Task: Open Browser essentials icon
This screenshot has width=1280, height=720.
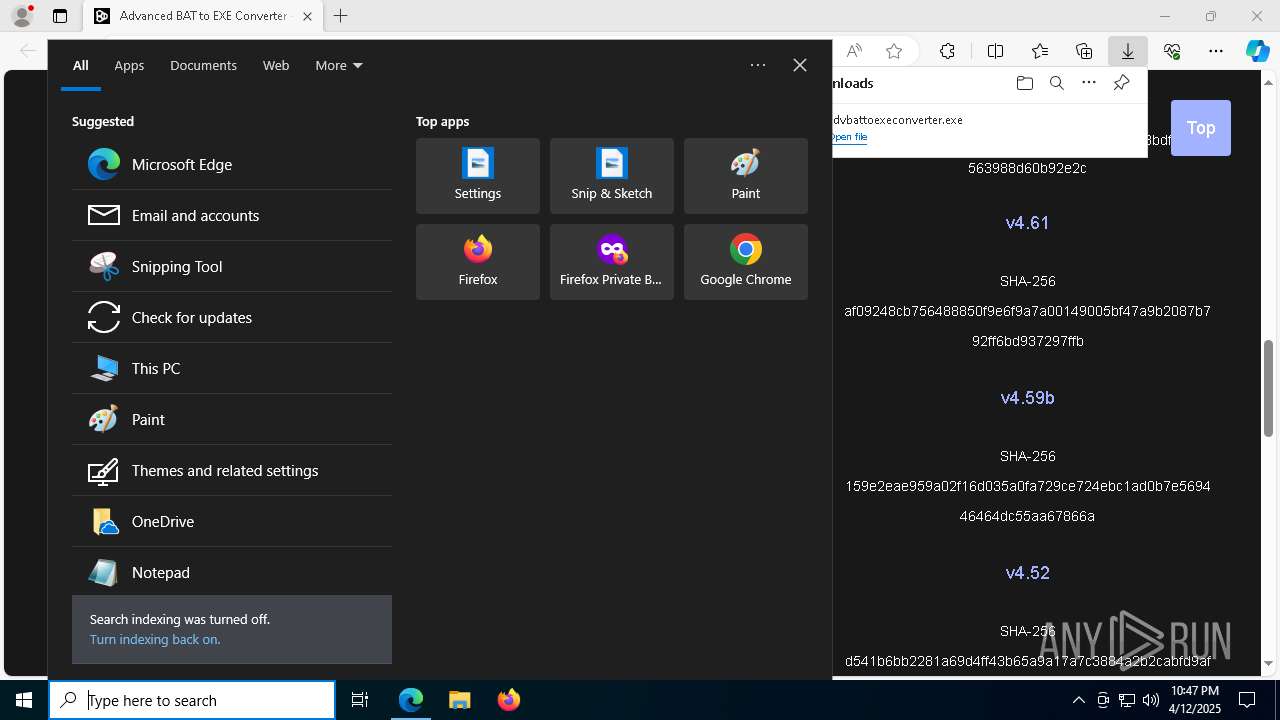Action: 1172,51
